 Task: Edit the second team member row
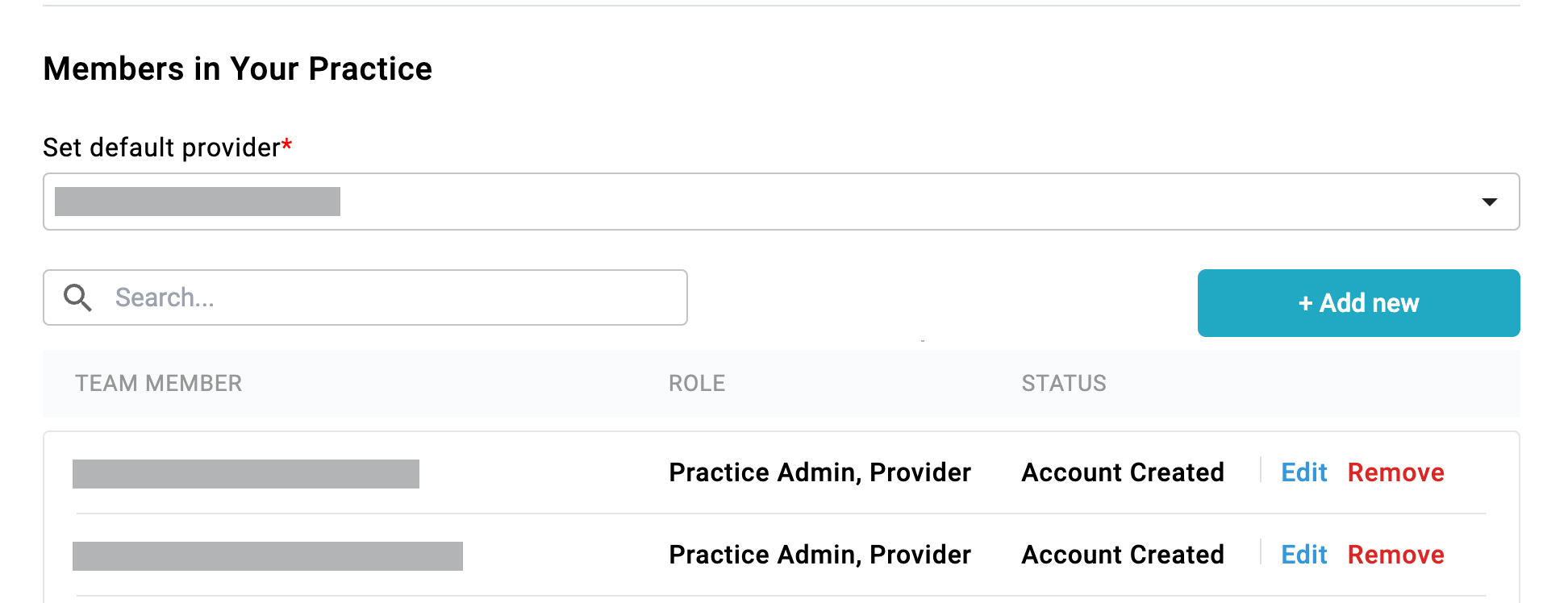pyautogui.click(x=1304, y=555)
